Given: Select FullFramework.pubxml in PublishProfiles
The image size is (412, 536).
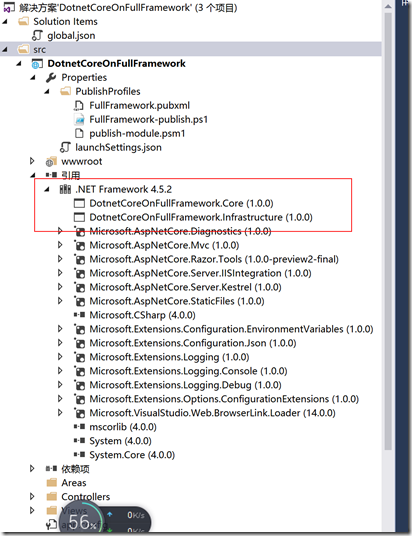Looking at the screenshot, I should (x=139, y=106).
